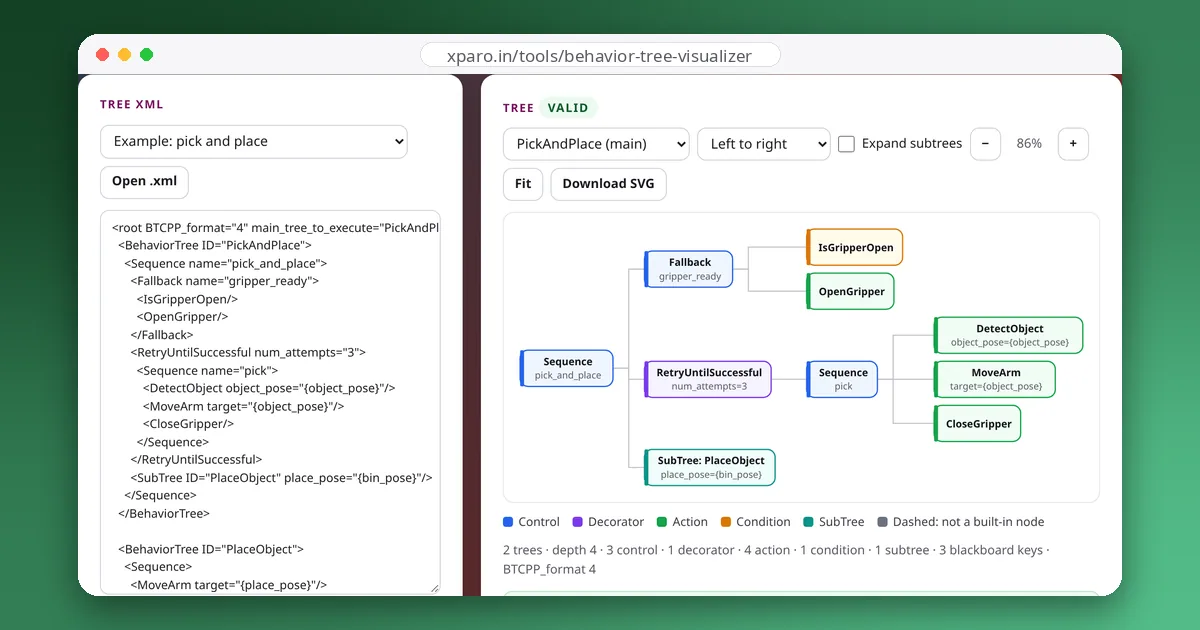Click the '</RetryUntilSuccessful>' closing tag line
This screenshot has height=630, width=1200.
pyautogui.click(x=196, y=460)
